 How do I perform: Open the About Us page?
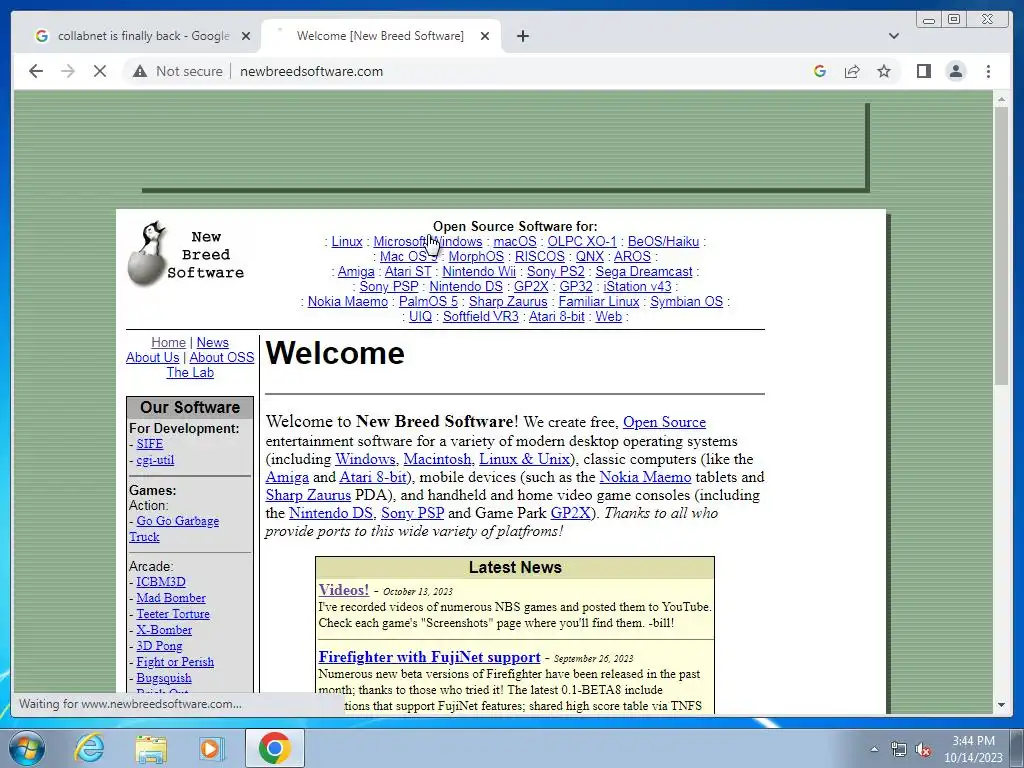point(152,357)
